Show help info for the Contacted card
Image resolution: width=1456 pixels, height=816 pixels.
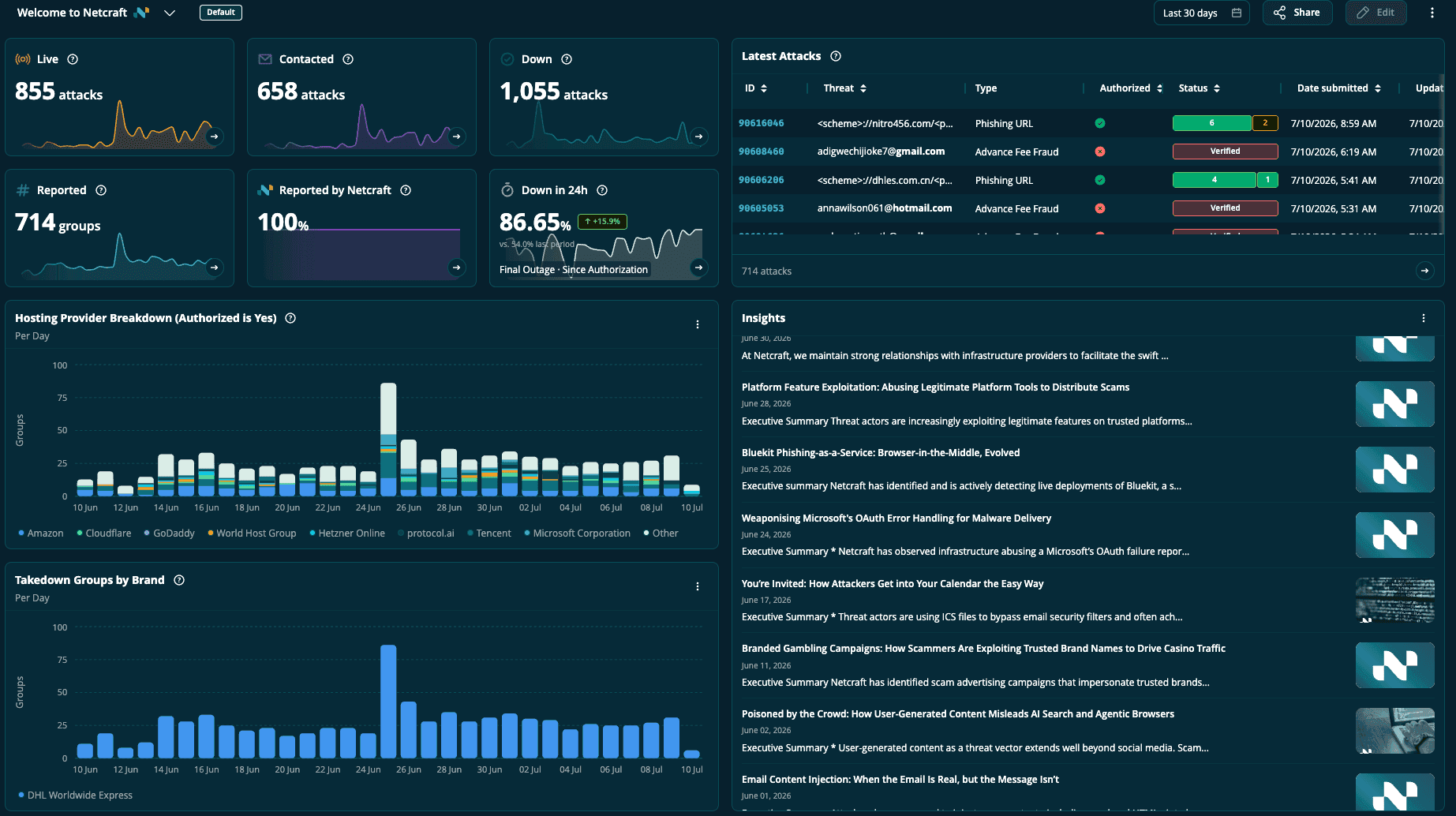pyautogui.click(x=348, y=59)
